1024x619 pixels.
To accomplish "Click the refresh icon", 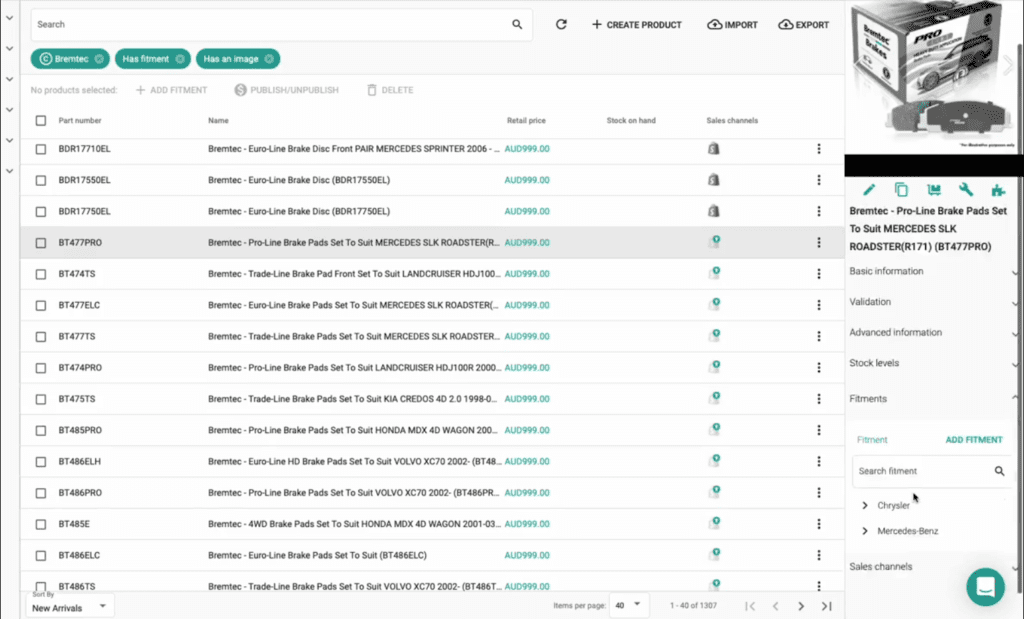I will 561,24.
